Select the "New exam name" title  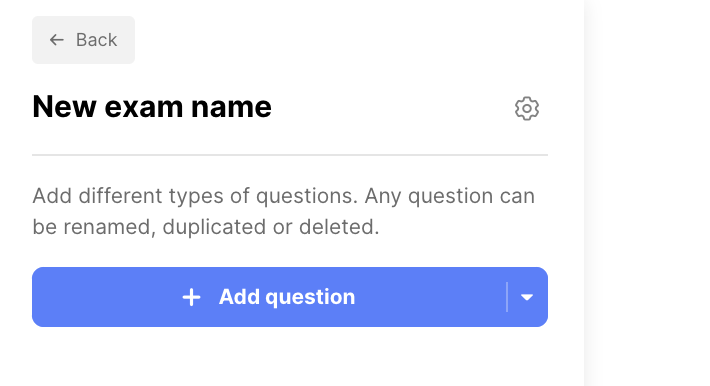(x=152, y=107)
